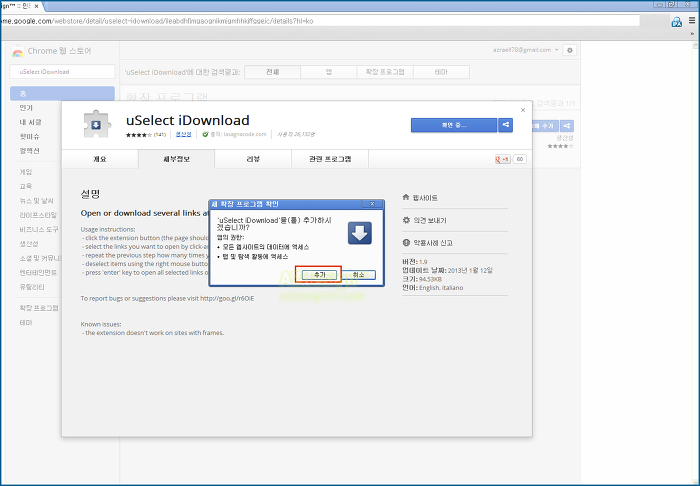Click the 94.53KB size value
This screenshot has height=486, width=700.
pyautogui.click(x=430, y=279)
